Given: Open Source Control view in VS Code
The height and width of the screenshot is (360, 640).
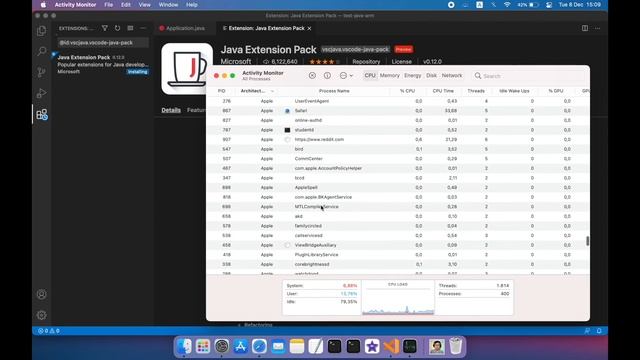Looking at the screenshot, I should 42,72.
